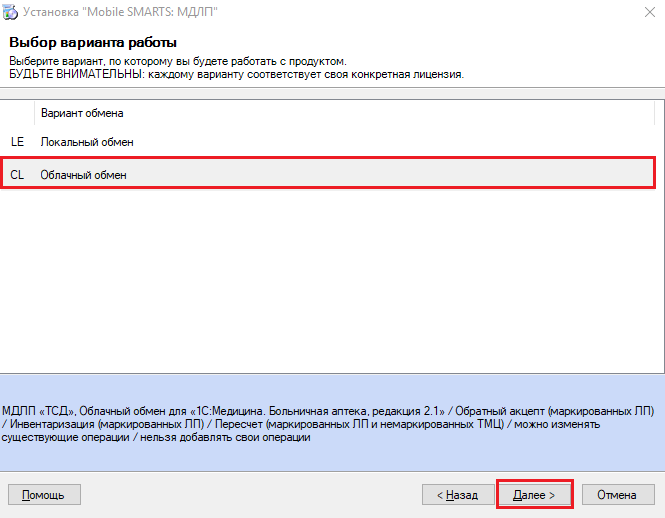665x518 pixels.
Task: Select the "Локальный обмен" option
Action: click(327, 142)
